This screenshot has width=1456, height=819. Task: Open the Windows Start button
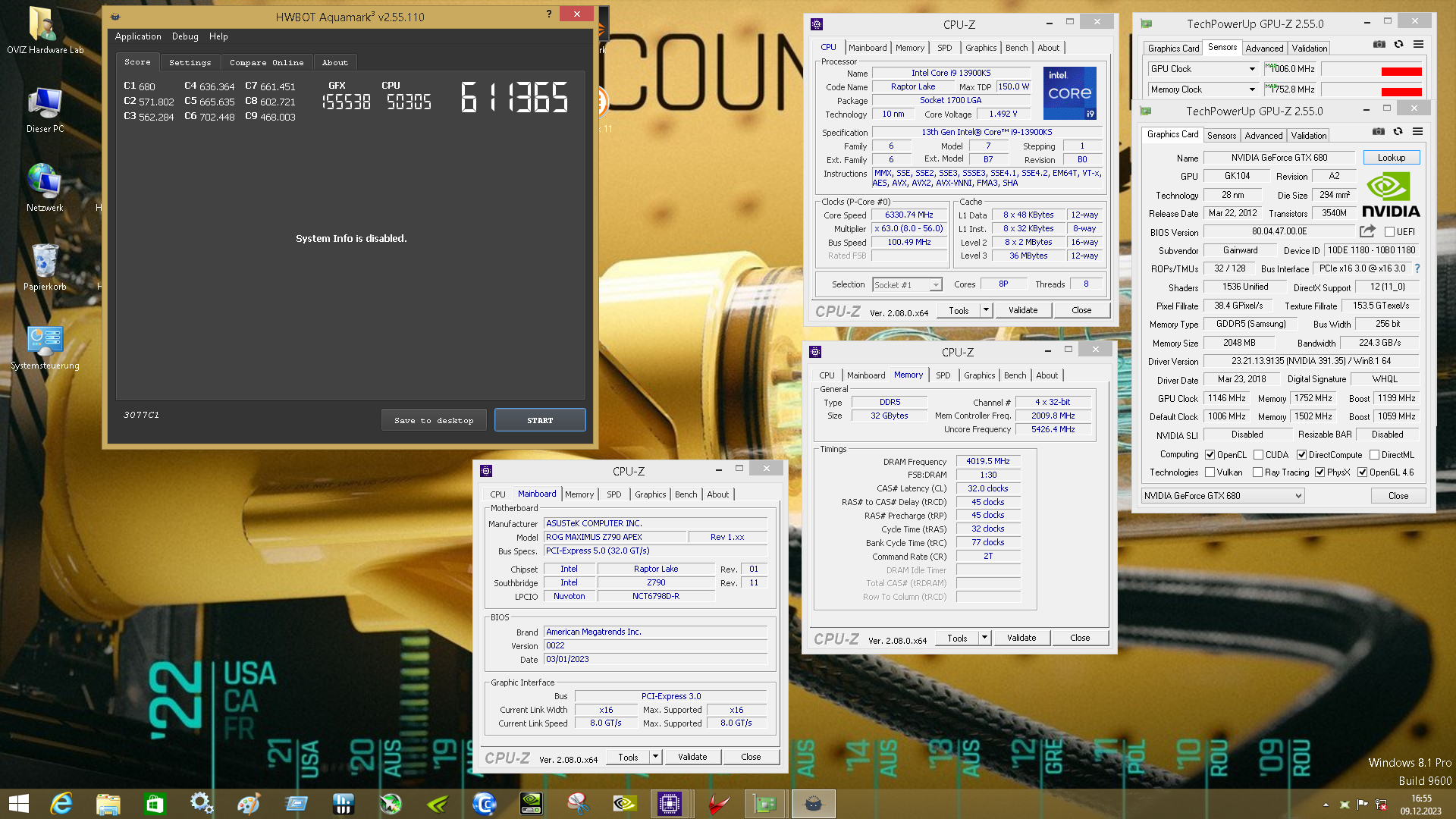[x=18, y=804]
